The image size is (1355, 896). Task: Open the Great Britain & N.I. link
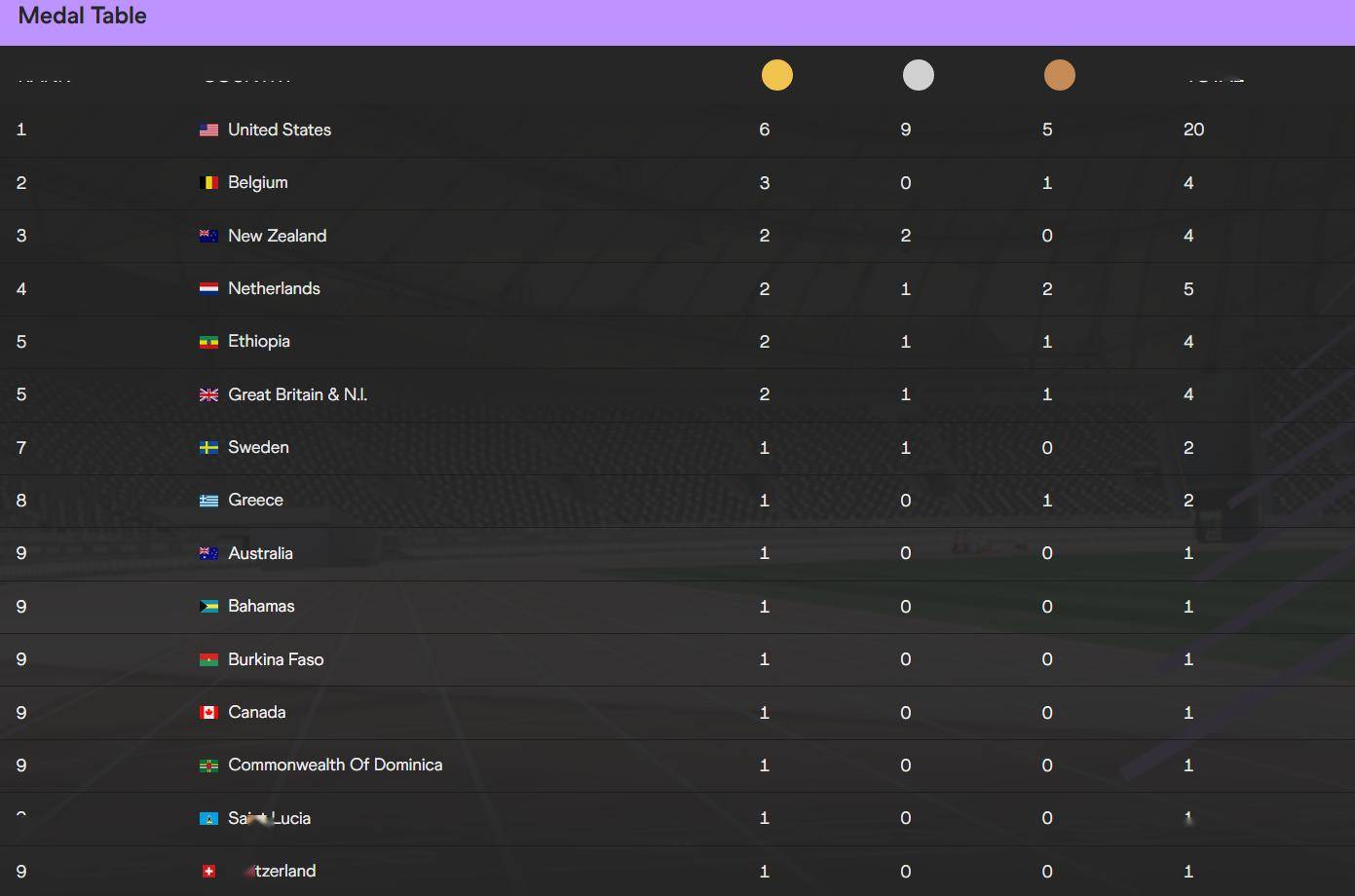(x=297, y=394)
